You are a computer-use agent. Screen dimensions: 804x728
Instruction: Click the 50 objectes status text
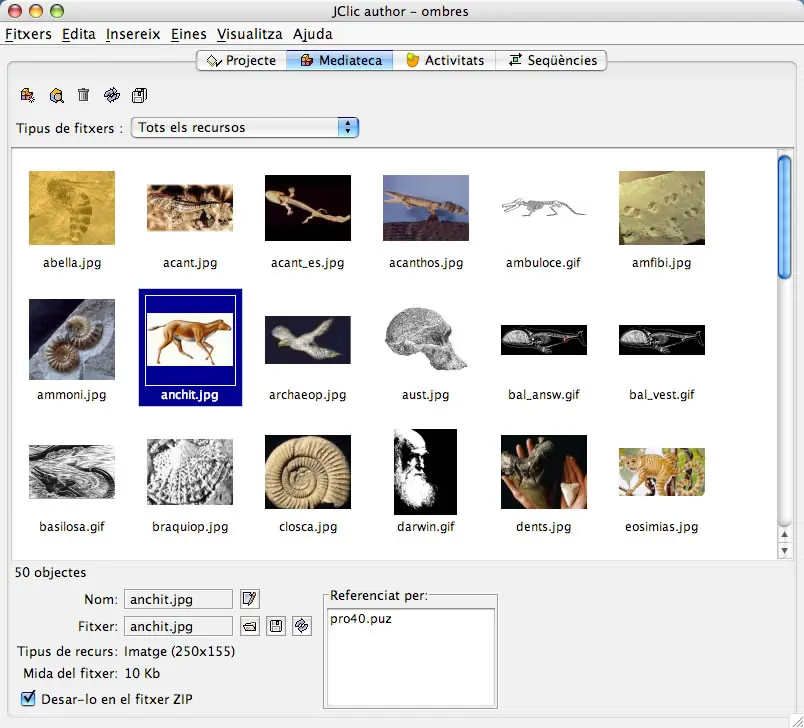click(x=50, y=572)
